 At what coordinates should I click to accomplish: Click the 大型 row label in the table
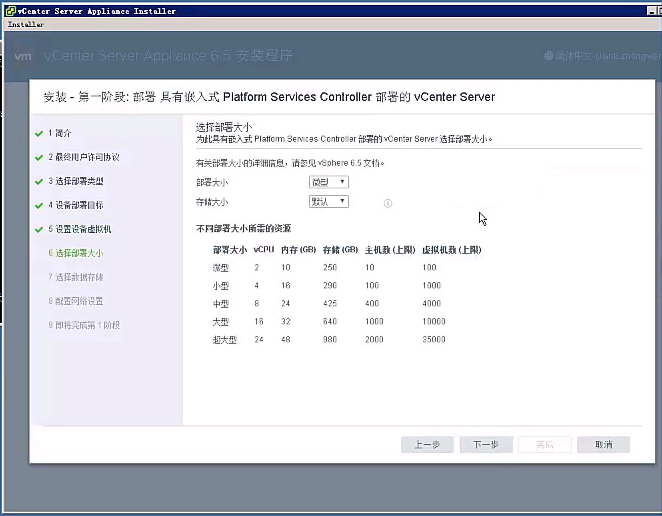(x=221, y=322)
